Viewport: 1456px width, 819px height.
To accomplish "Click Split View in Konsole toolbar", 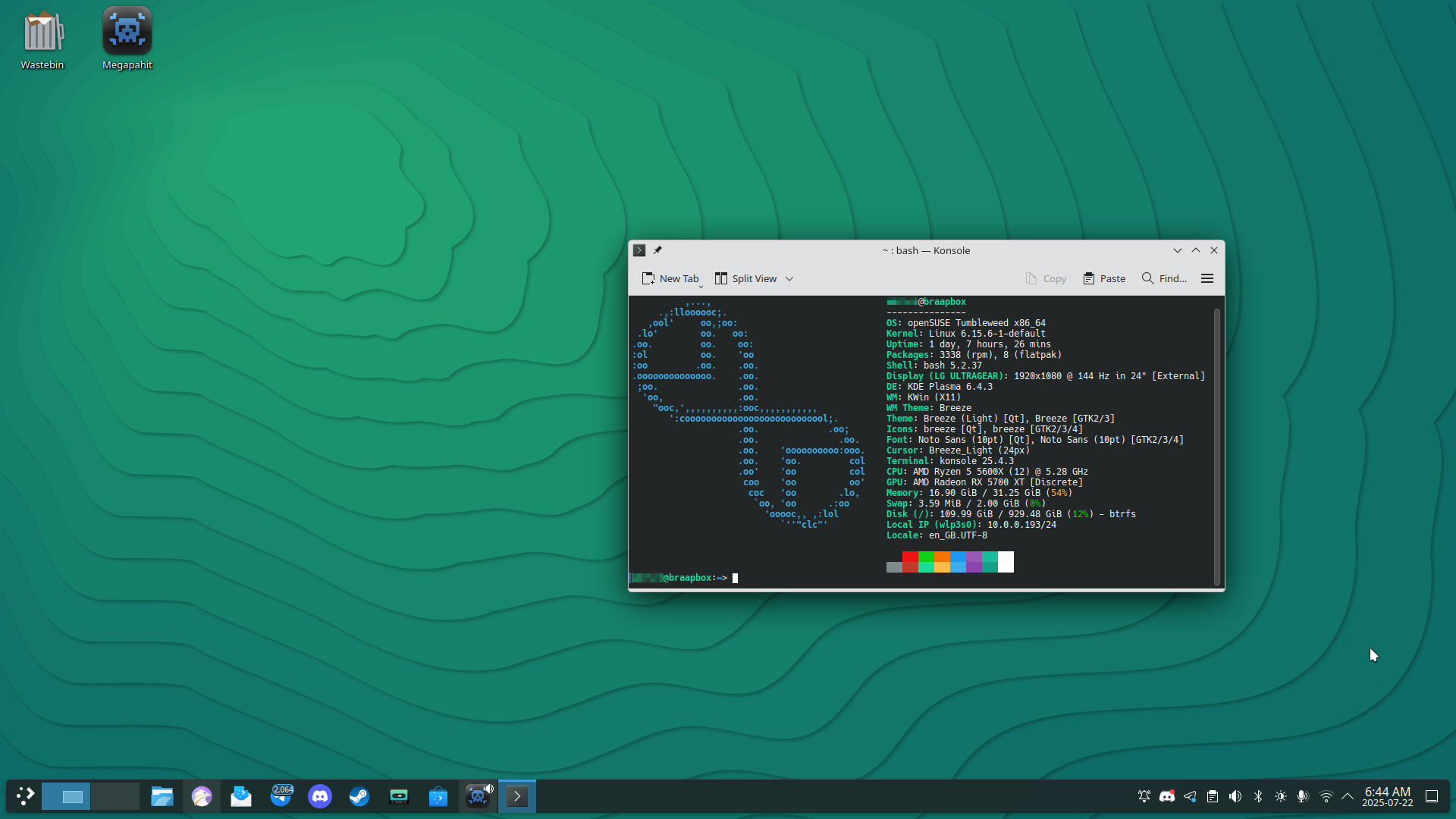I will click(746, 278).
